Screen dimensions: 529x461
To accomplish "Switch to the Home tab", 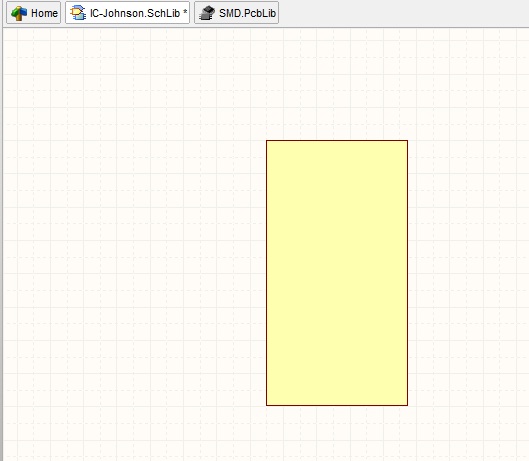I will pyautogui.click(x=33, y=12).
